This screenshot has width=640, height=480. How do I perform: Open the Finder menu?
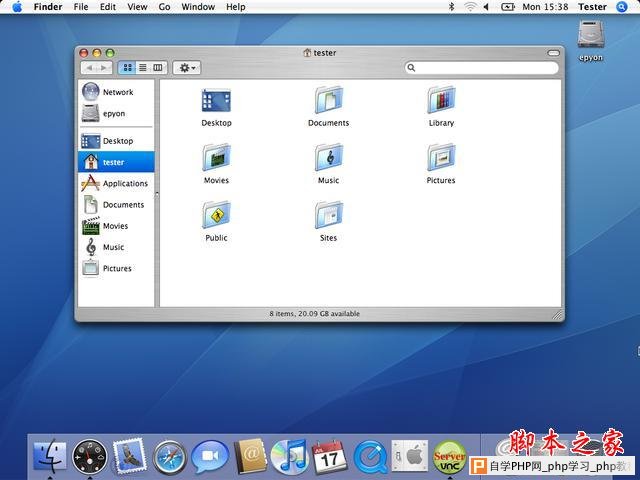click(x=48, y=7)
